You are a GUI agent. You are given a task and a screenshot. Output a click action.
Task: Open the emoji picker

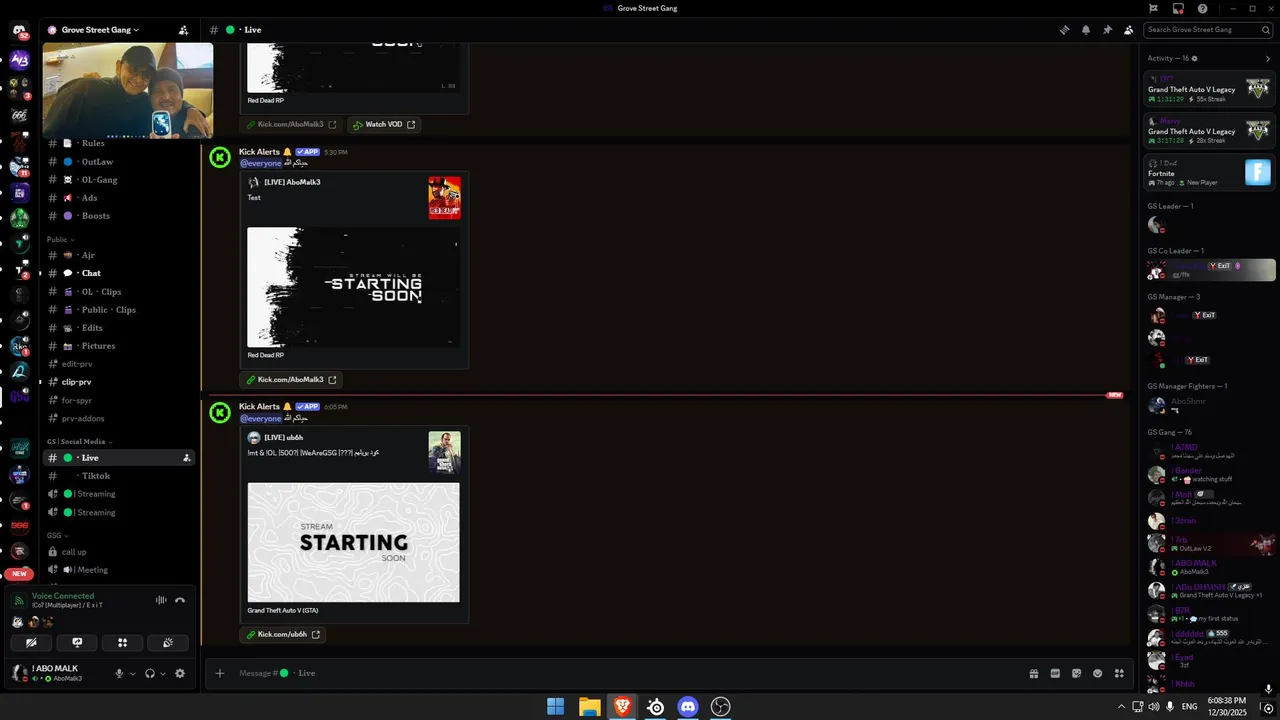pos(1098,673)
